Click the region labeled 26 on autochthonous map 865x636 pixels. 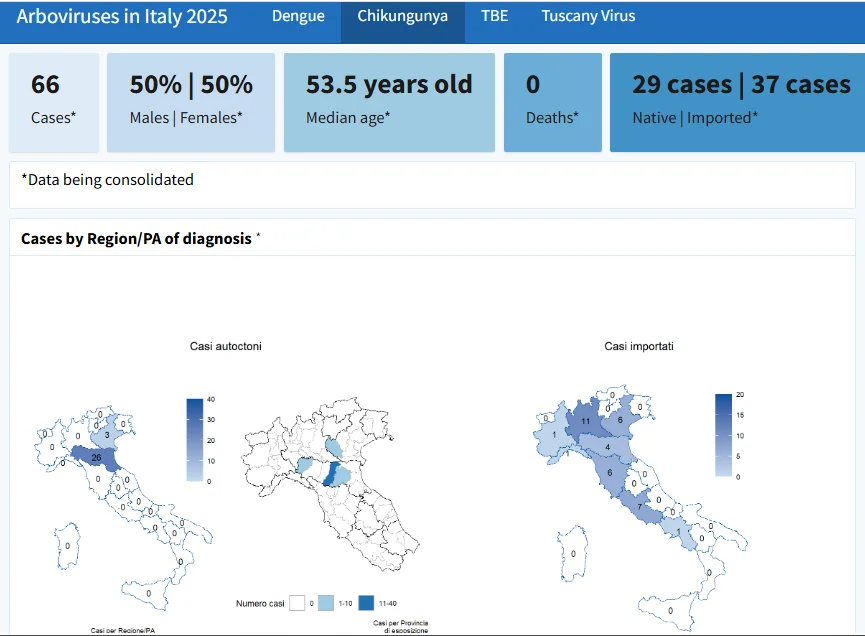pyautogui.click(x=97, y=458)
